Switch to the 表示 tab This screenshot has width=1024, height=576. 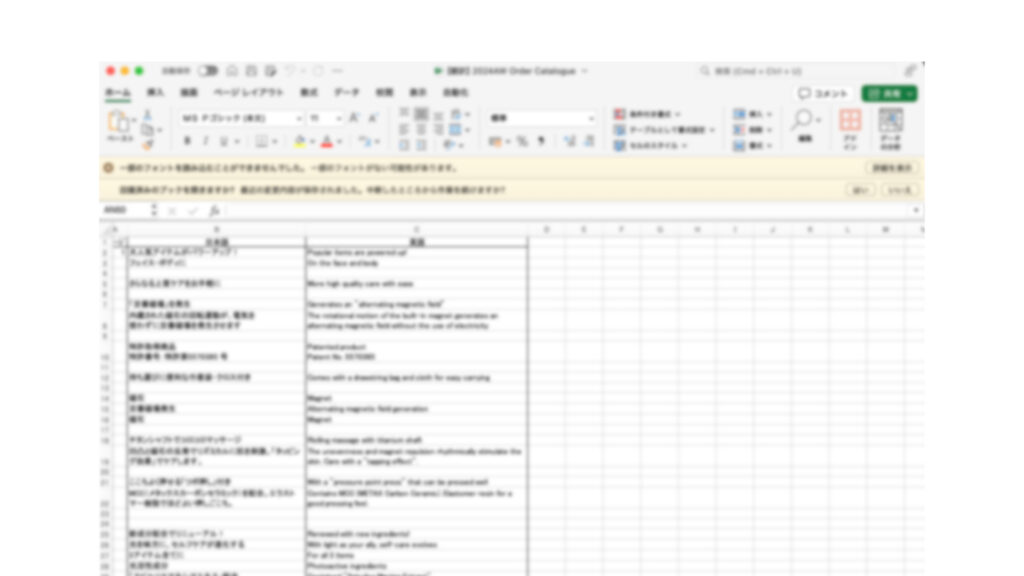(x=417, y=93)
